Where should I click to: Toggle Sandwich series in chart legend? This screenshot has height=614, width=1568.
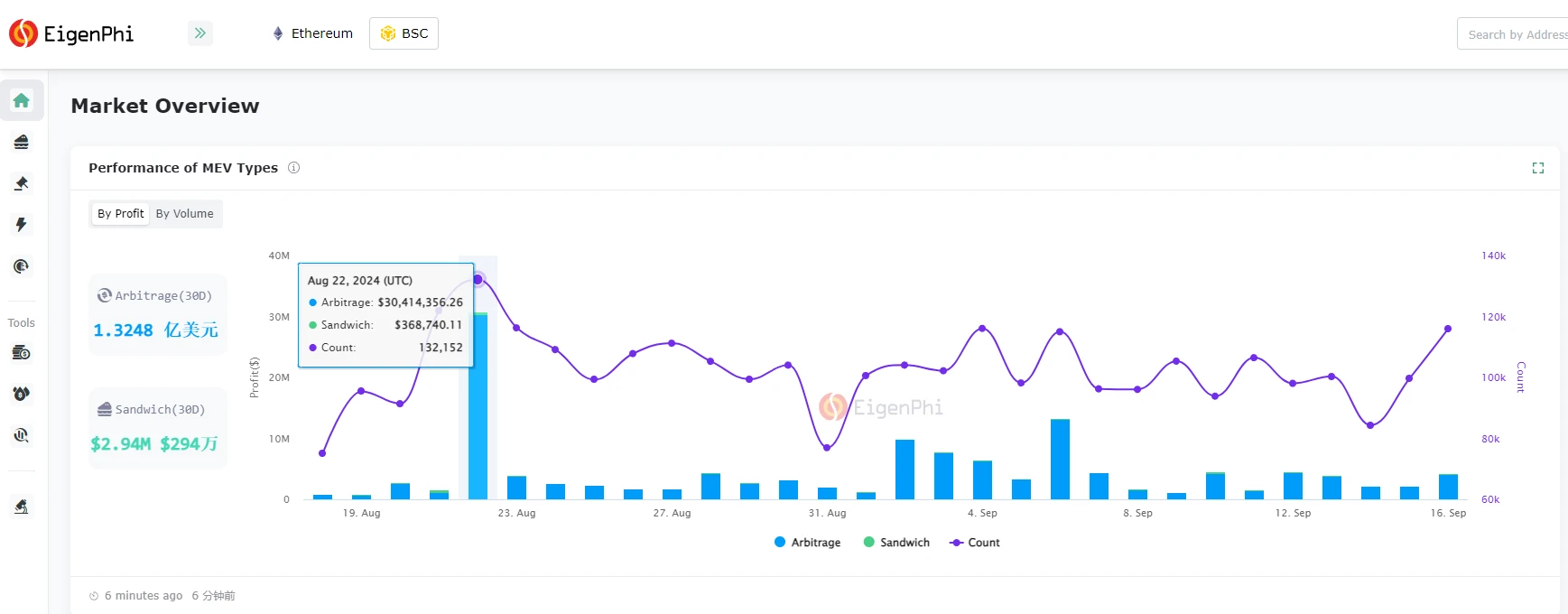pos(896,543)
